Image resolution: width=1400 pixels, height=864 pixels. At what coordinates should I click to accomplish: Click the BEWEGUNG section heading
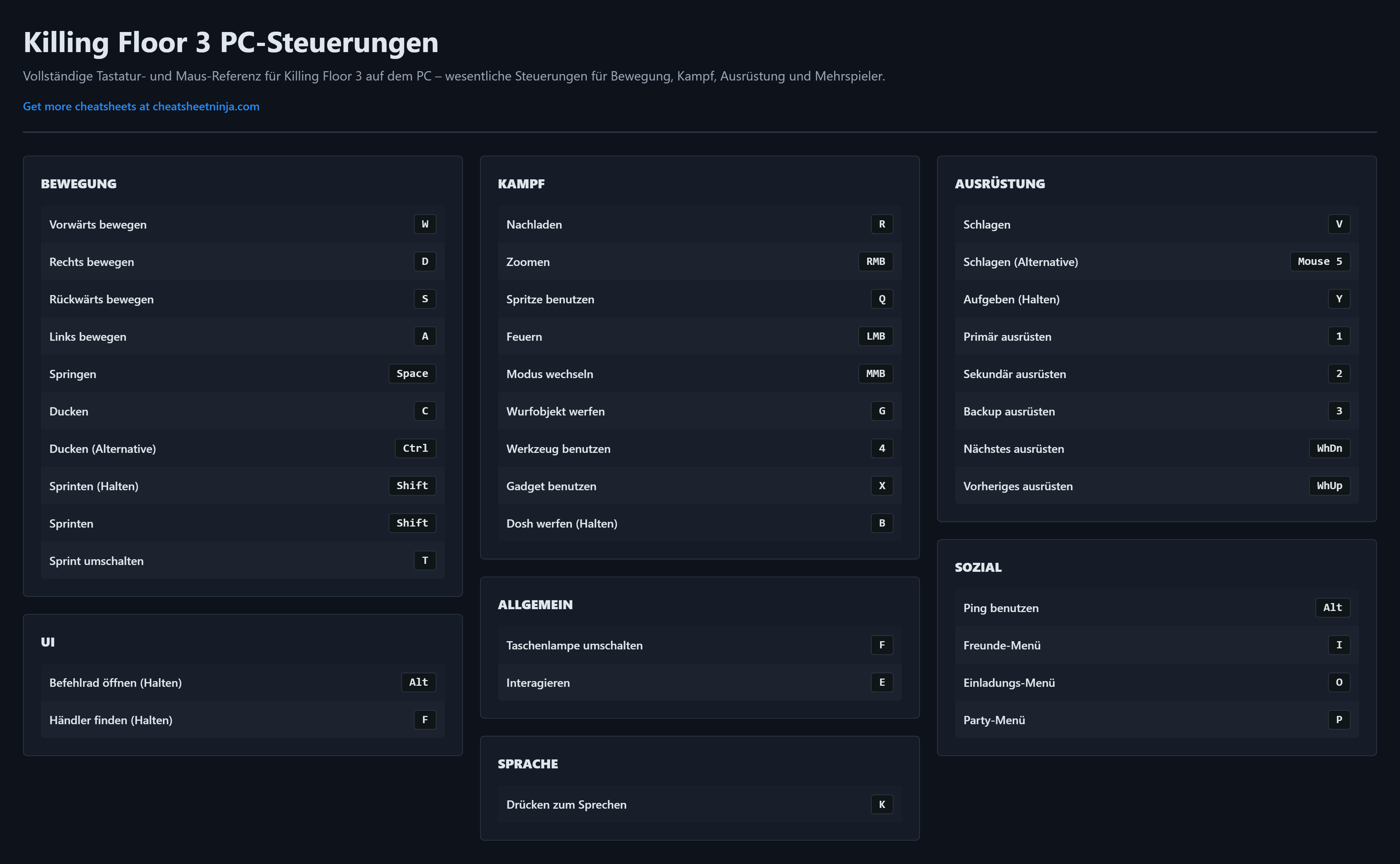point(79,184)
